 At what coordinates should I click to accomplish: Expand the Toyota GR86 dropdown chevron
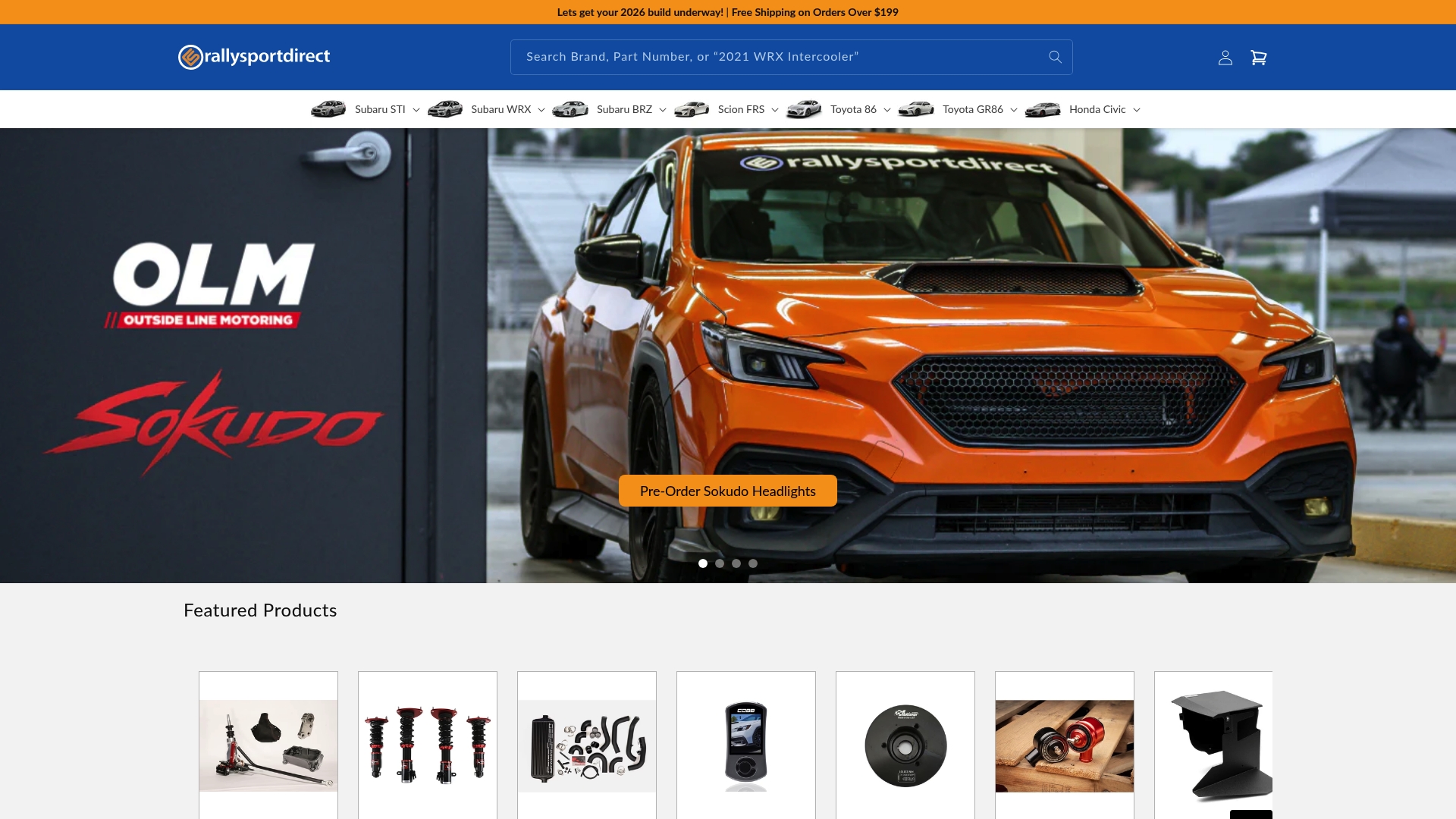click(1014, 110)
